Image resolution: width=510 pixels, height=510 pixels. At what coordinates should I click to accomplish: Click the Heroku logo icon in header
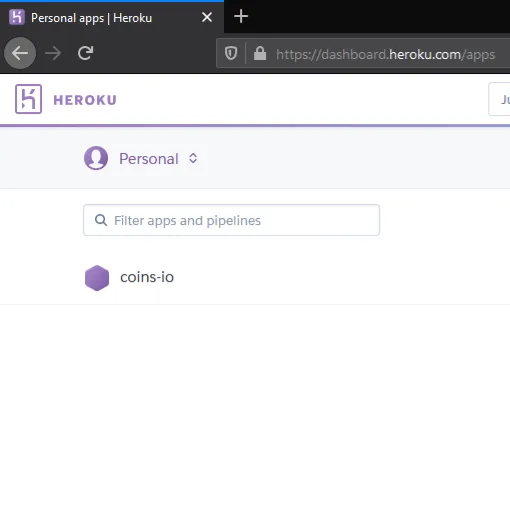point(28,99)
